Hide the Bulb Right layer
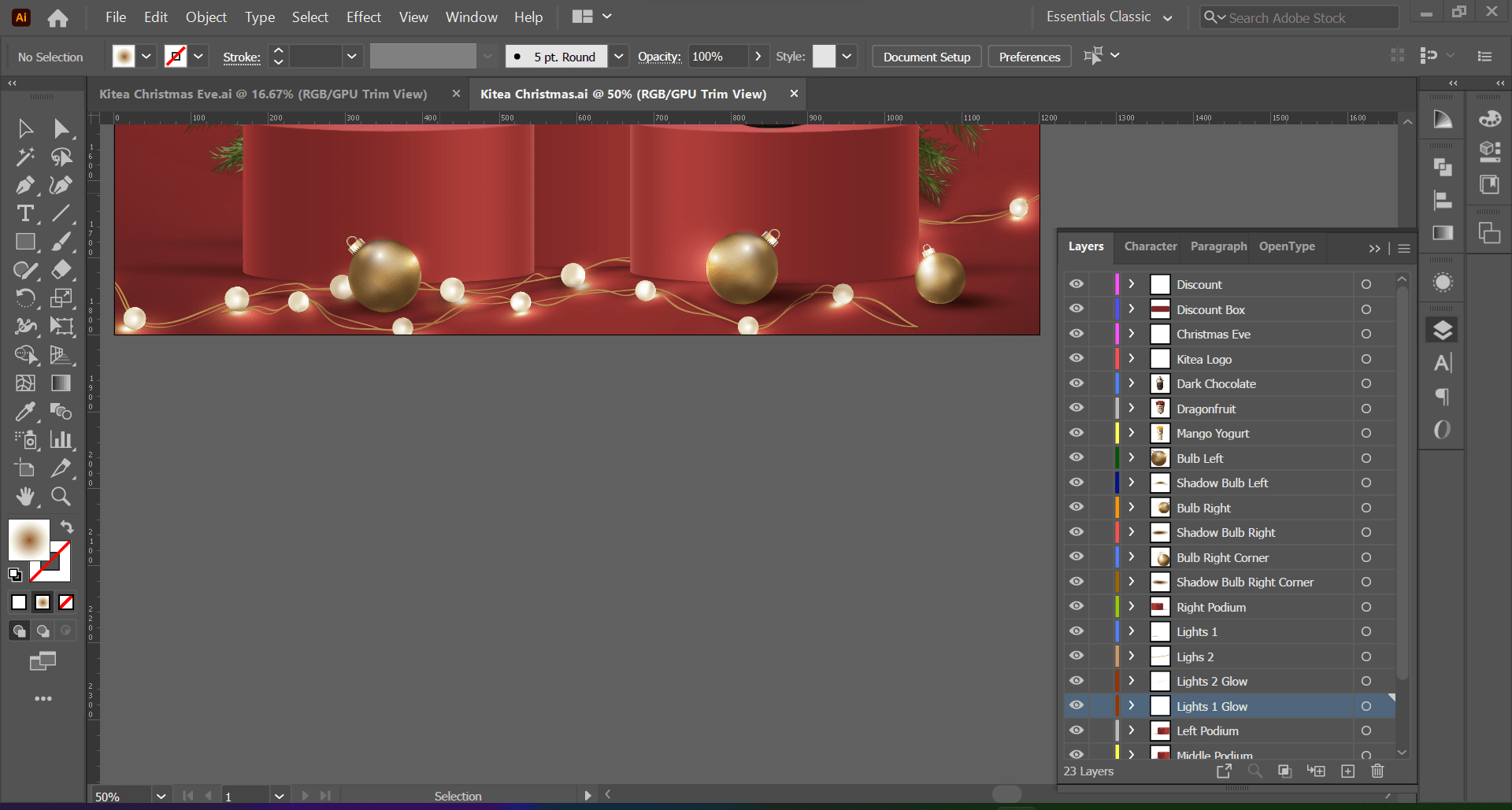The image size is (1512, 810). pos(1076,507)
